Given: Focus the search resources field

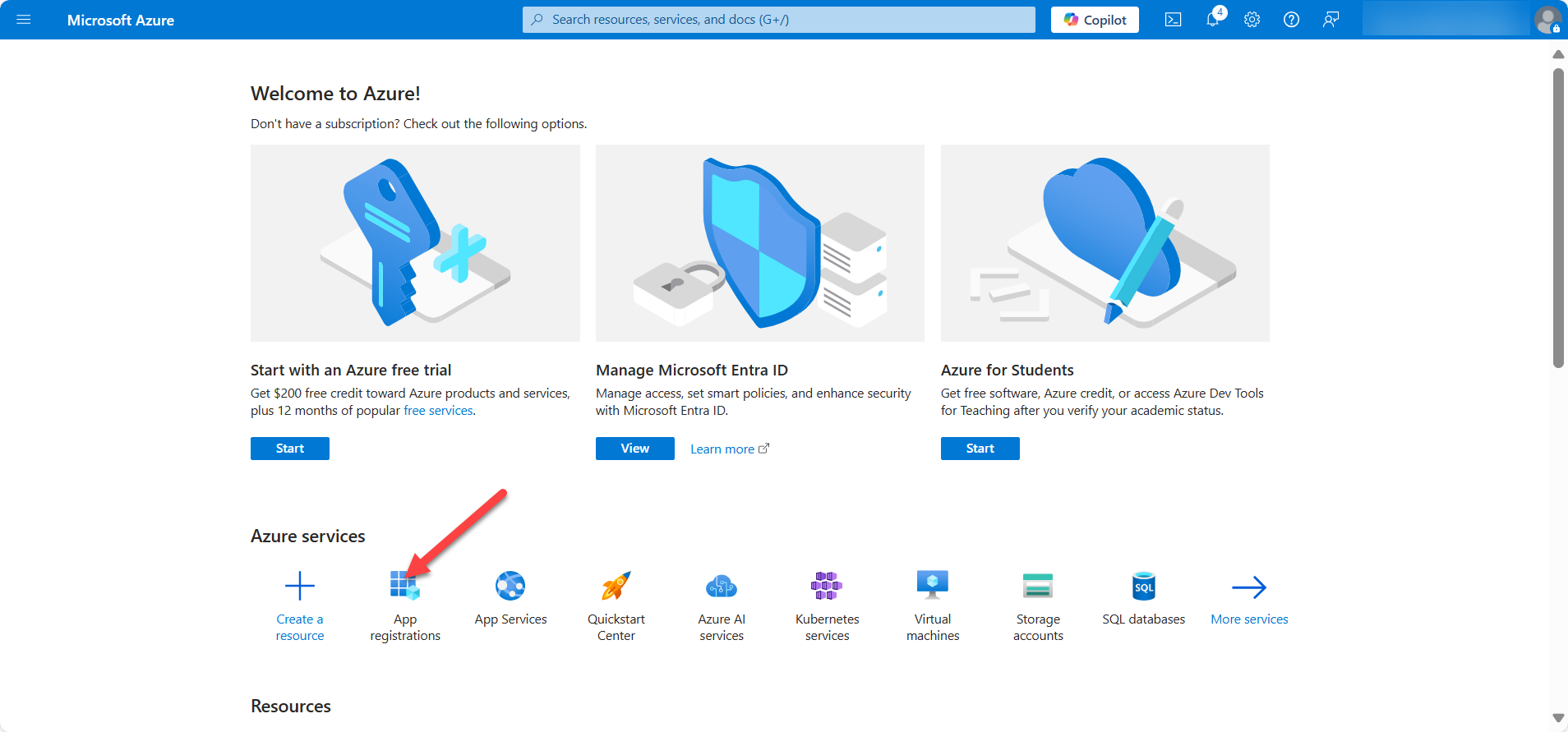Looking at the screenshot, I should 778,20.
